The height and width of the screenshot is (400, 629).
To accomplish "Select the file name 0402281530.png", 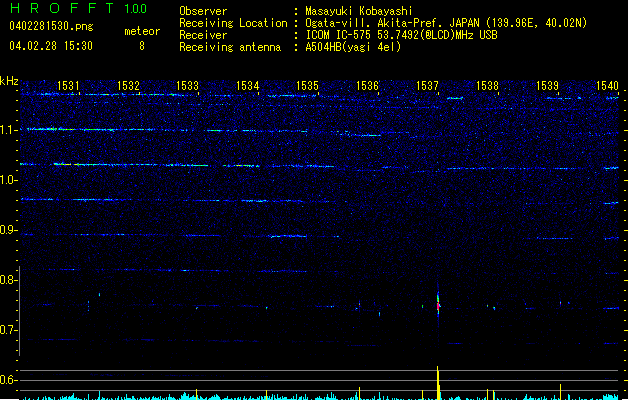I will click(51, 26).
